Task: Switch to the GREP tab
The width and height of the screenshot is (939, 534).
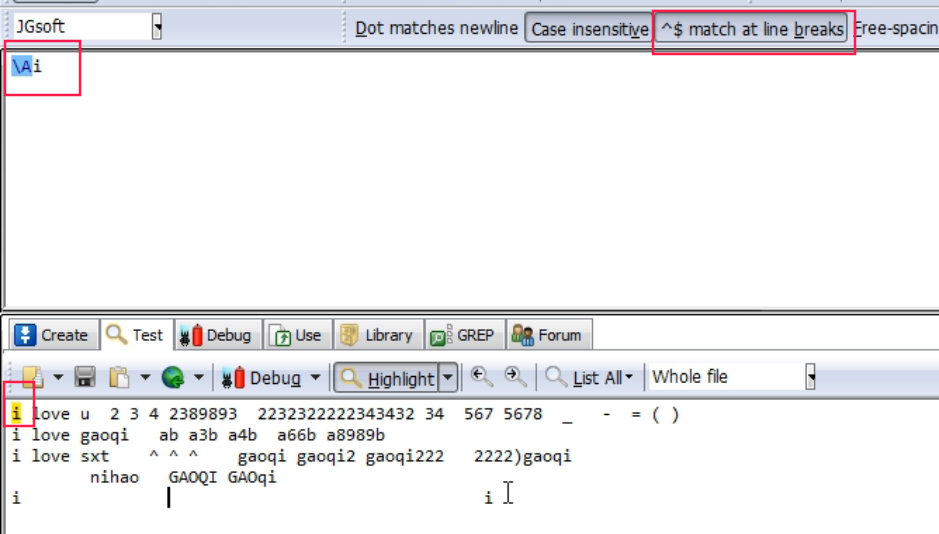Action: (464, 335)
